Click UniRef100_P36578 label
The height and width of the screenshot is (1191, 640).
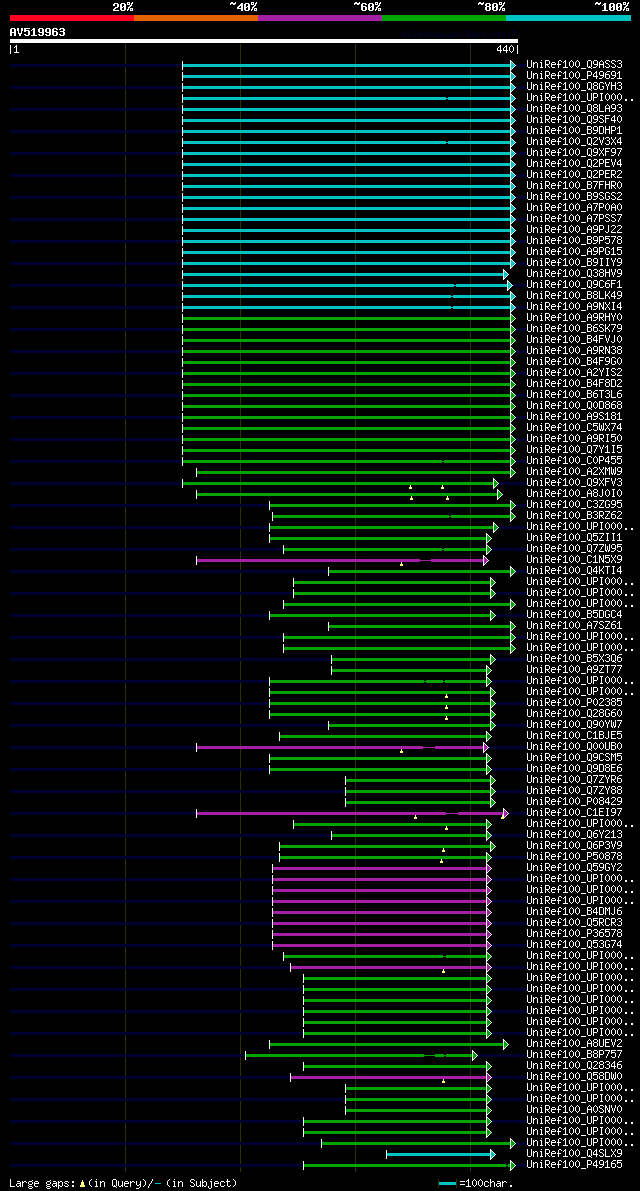point(574,934)
